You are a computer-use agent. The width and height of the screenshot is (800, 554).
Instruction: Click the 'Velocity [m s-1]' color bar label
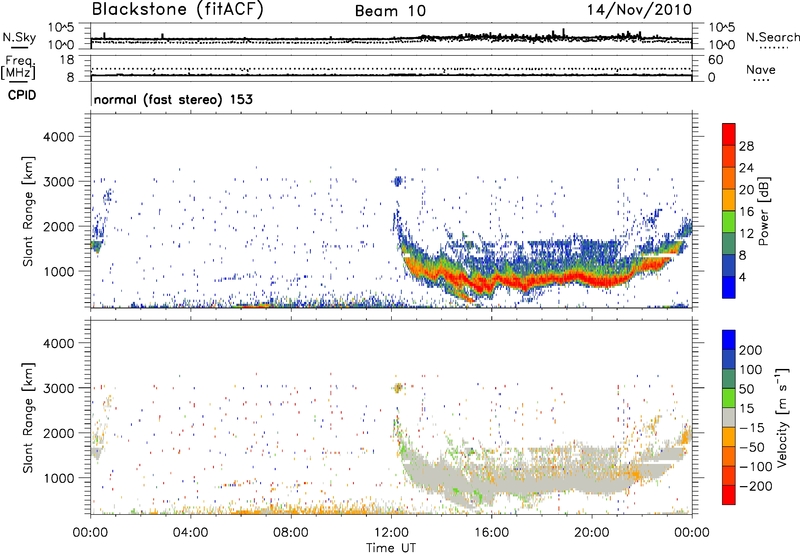782,417
